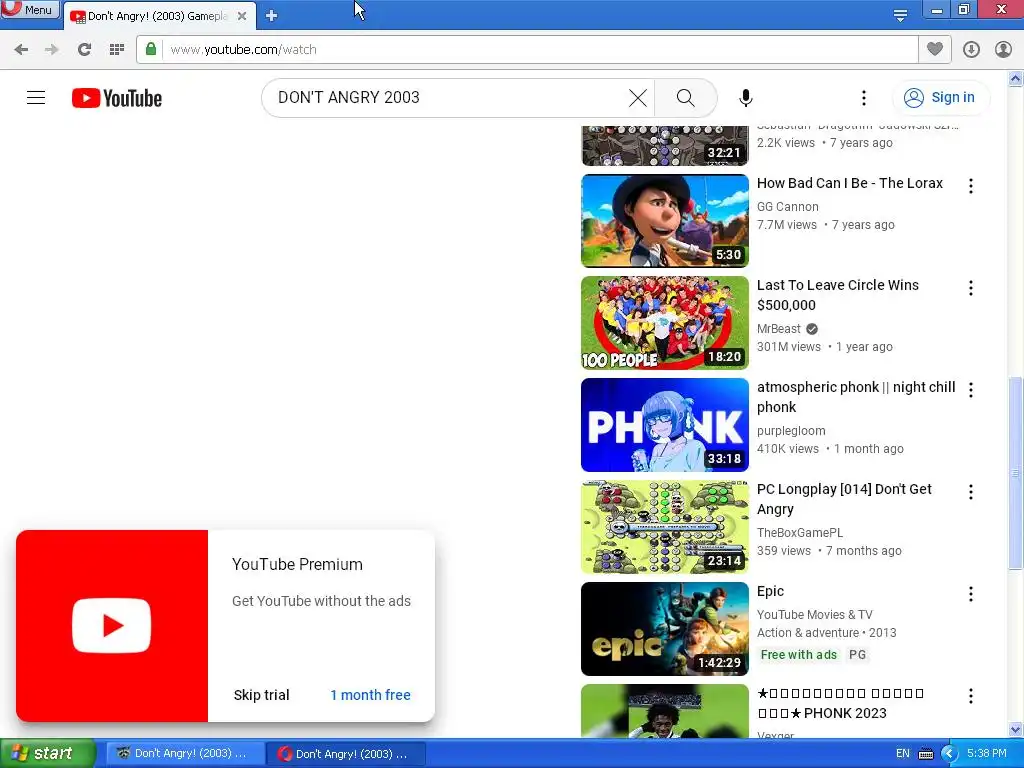Clear the search query with X

click(x=638, y=98)
